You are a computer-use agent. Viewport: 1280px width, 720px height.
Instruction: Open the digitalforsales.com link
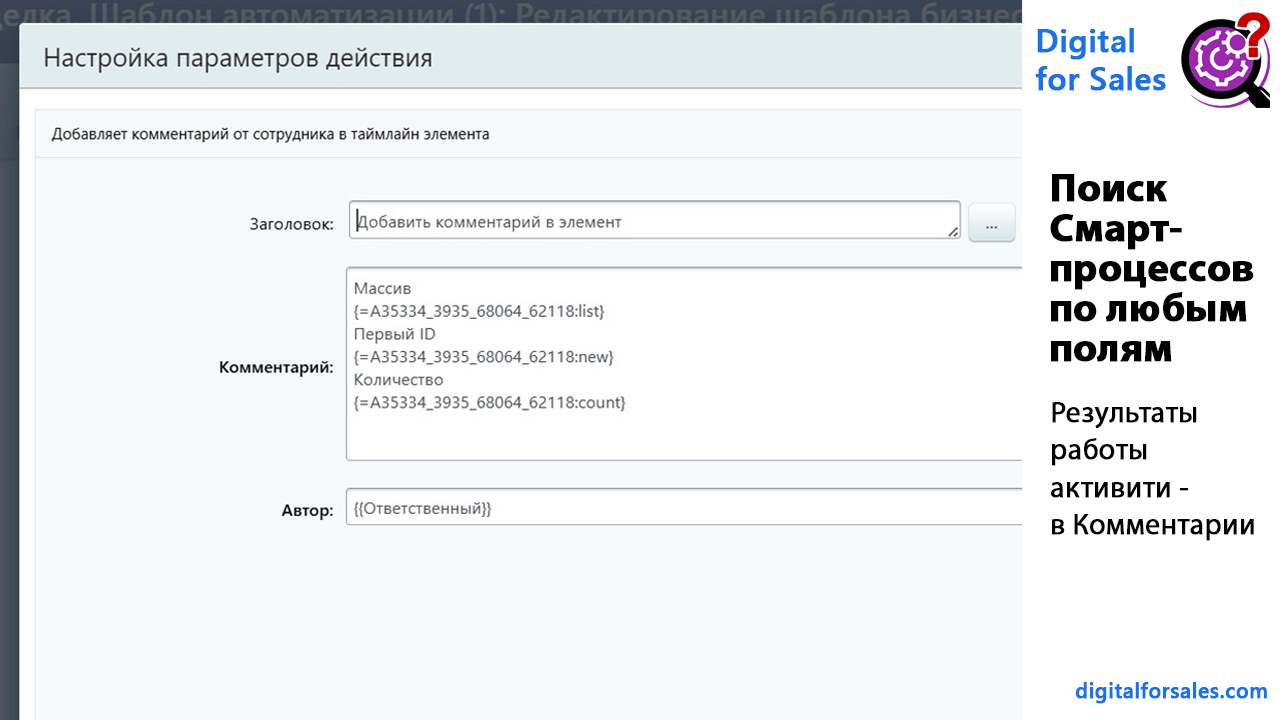pyautogui.click(x=1171, y=691)
